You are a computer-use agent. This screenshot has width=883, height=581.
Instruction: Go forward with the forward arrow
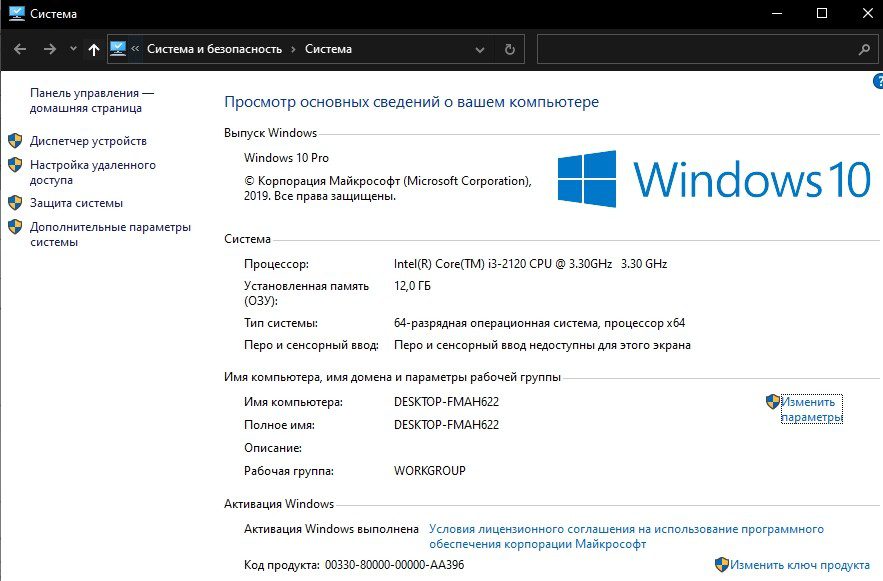pos(50,50)
